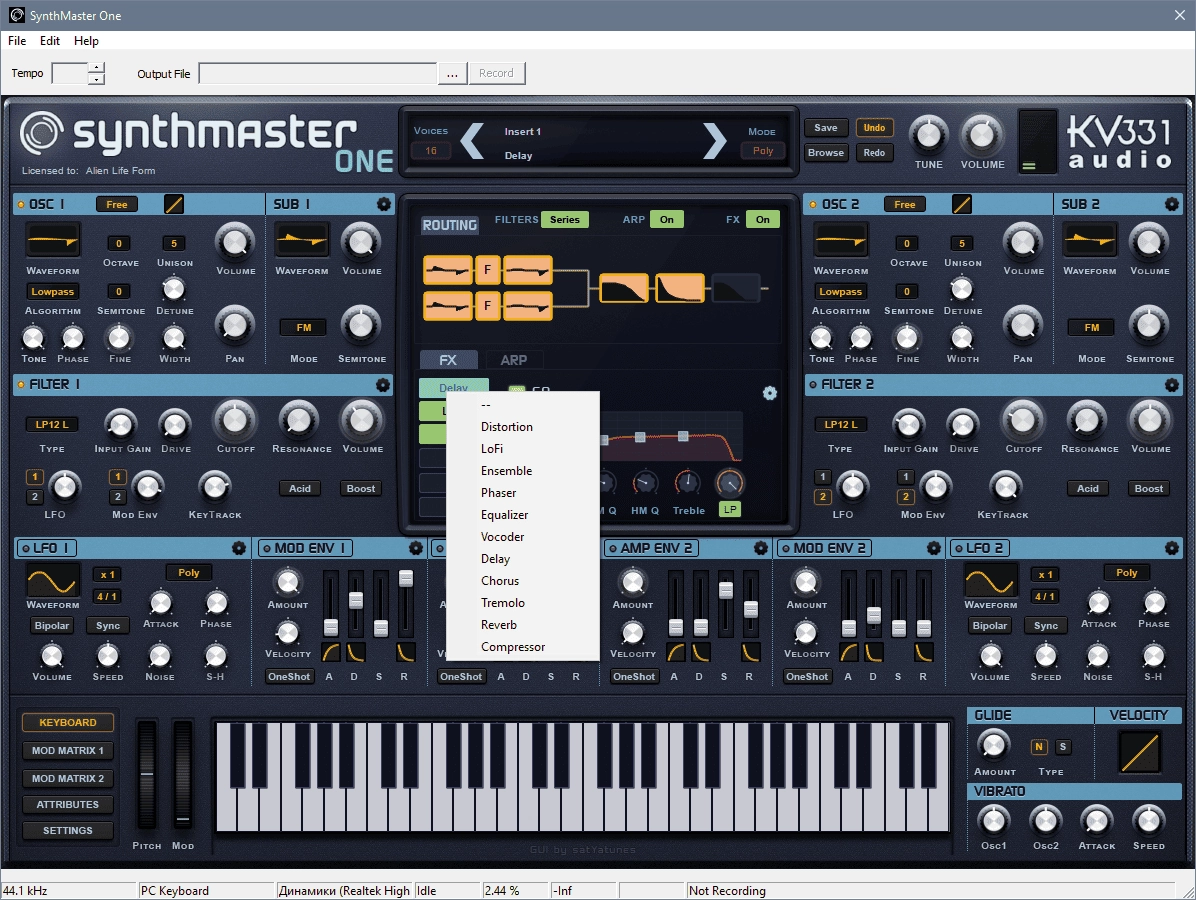The width and height of the screenshot is (1196, 900).
Task: Open the SUB 1 settings gear
Action: tap(384, 204)
